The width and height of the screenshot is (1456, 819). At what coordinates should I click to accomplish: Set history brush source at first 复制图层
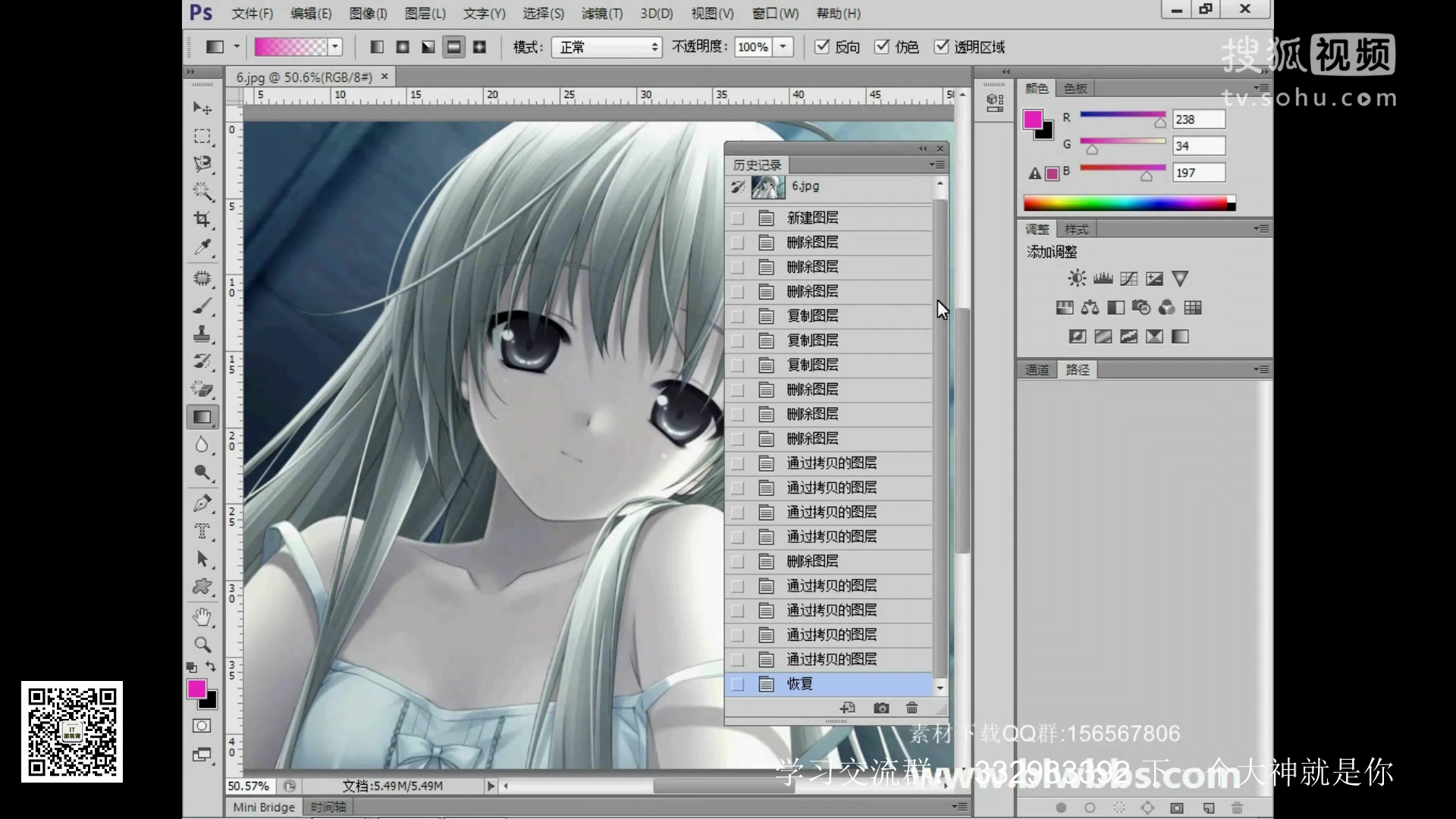click(737, 316)
